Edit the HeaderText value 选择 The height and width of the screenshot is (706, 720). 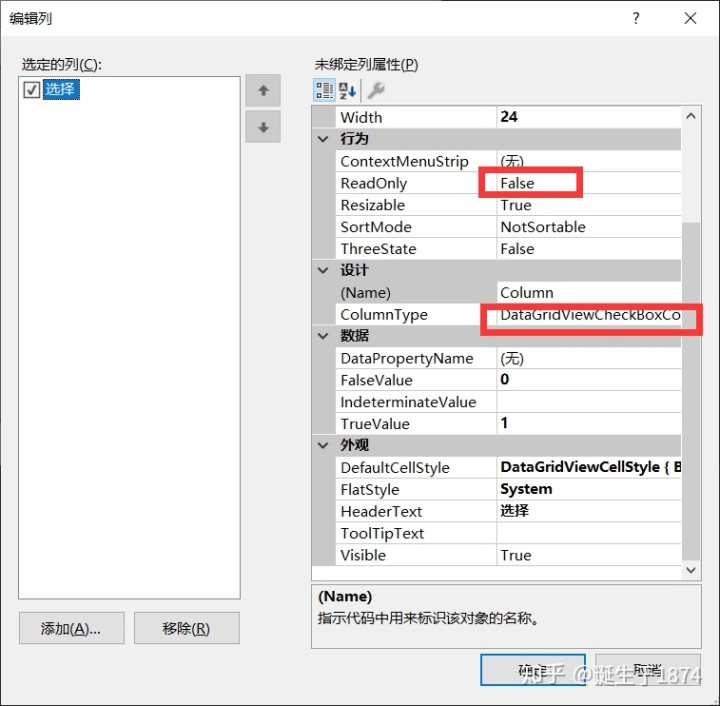coord(589,511)
